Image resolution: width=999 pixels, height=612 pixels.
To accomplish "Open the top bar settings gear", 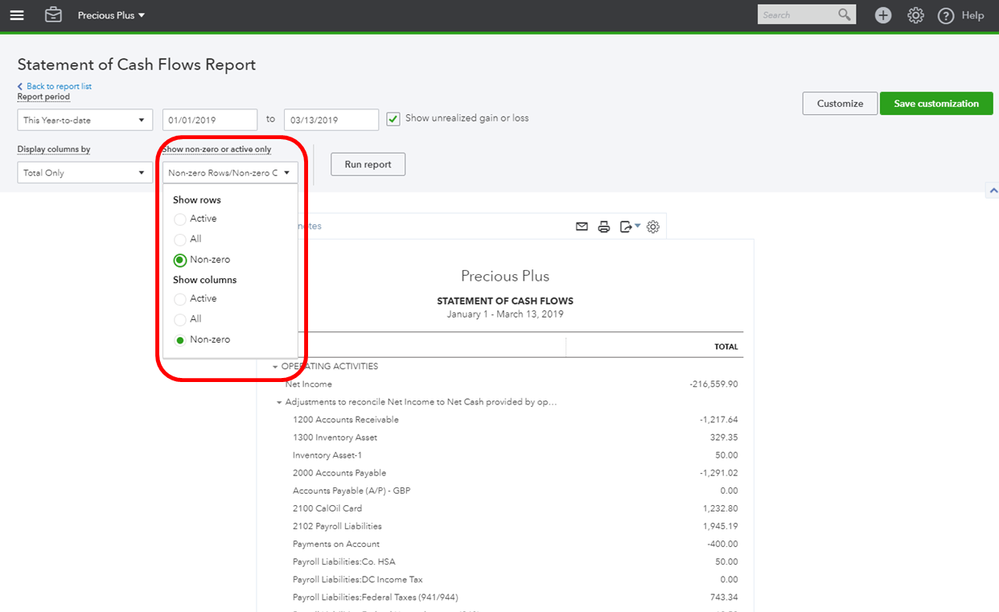I will point(915,15).
